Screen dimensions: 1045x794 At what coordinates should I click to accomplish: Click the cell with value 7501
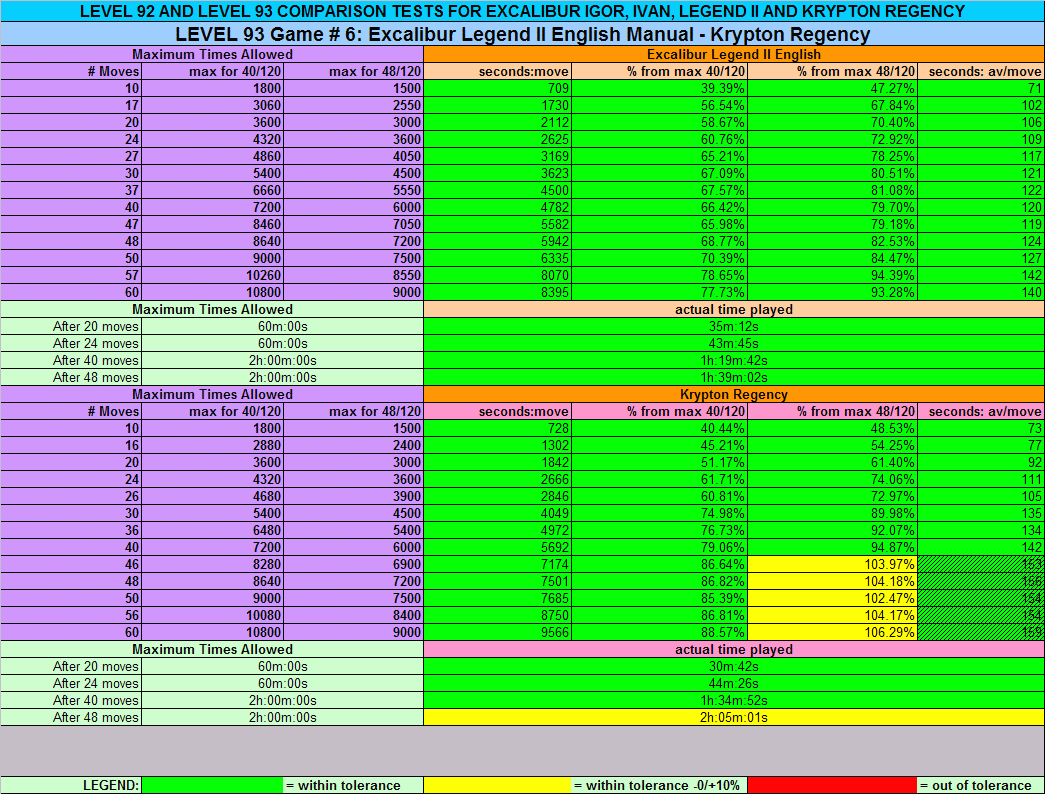point(497,581)
